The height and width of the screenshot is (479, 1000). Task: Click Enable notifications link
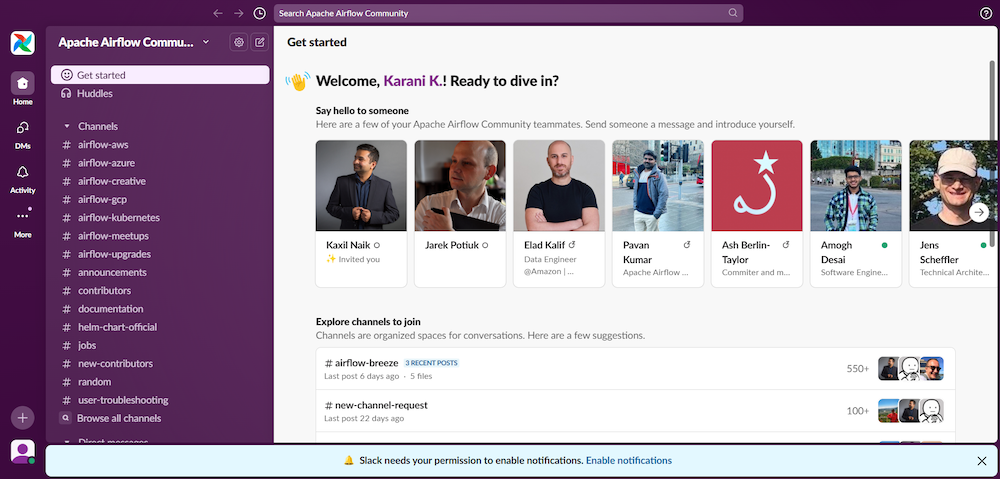point(629,461)
